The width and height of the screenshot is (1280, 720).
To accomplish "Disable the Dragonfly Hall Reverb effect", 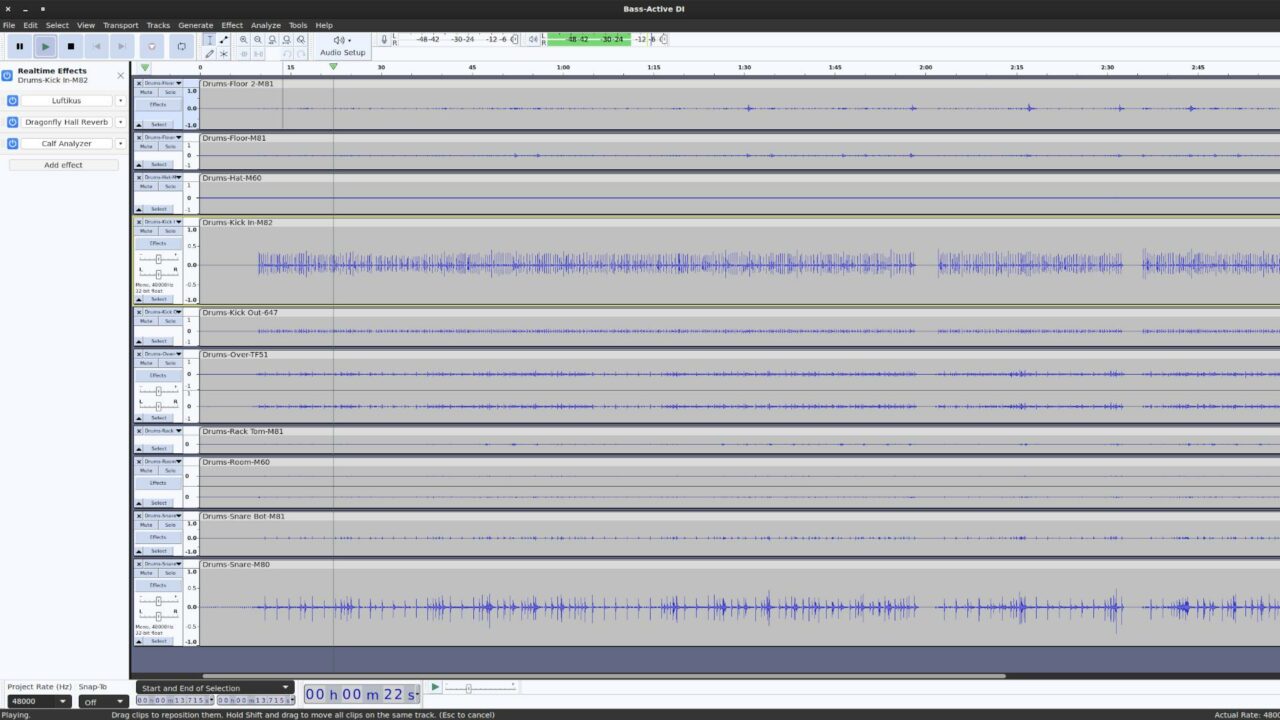I will [10, 121].
